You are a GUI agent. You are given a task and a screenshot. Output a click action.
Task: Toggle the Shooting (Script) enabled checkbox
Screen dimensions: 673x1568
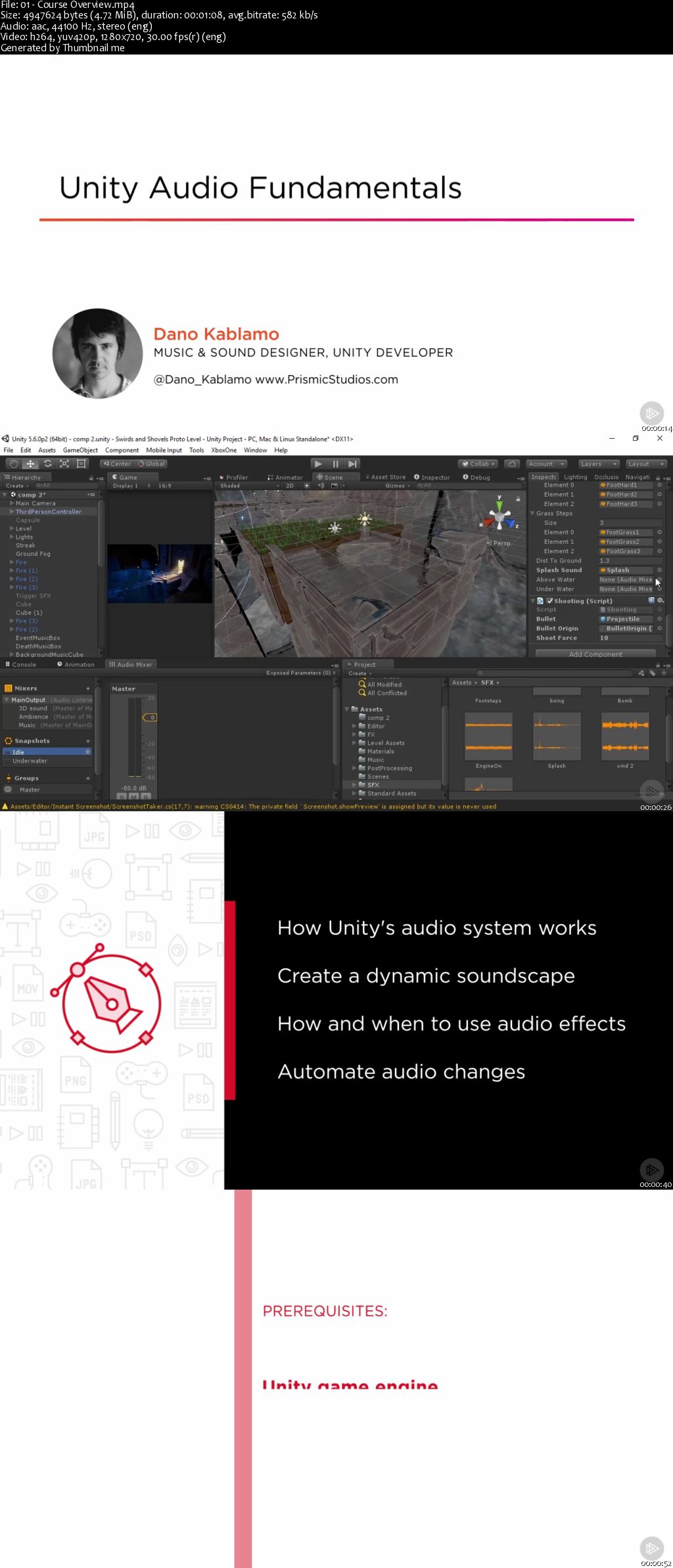pos(550,601)
